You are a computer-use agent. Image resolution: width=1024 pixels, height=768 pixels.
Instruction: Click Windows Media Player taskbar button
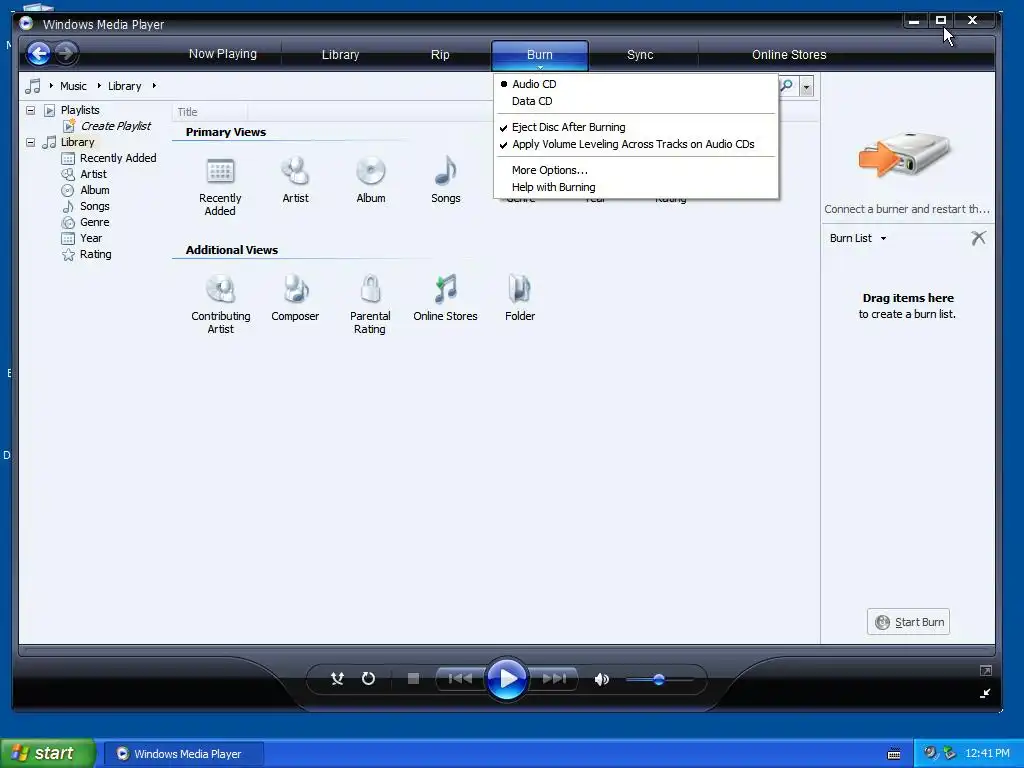183,754
